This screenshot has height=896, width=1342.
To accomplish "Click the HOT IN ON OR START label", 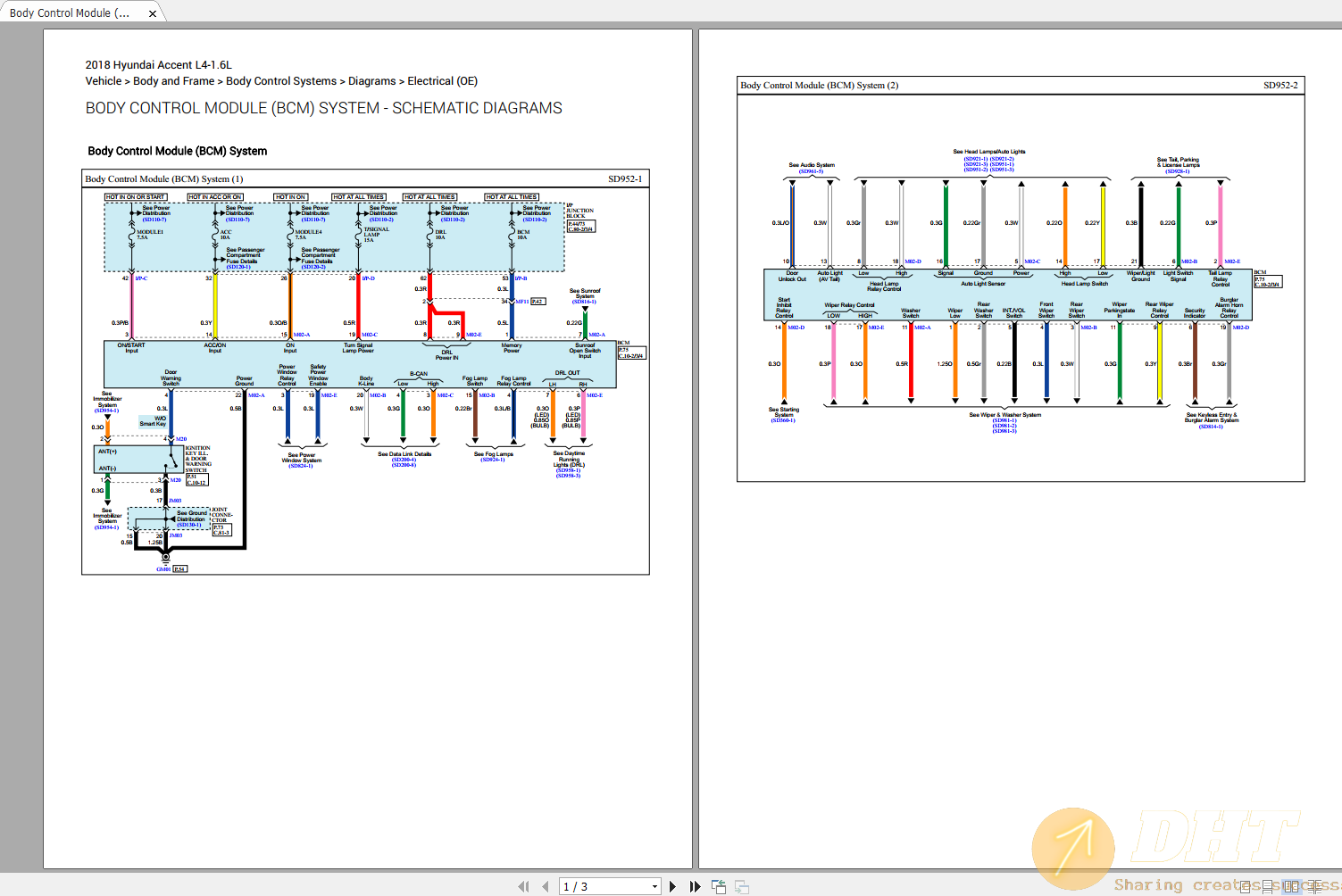I will [x=136, y=197].
